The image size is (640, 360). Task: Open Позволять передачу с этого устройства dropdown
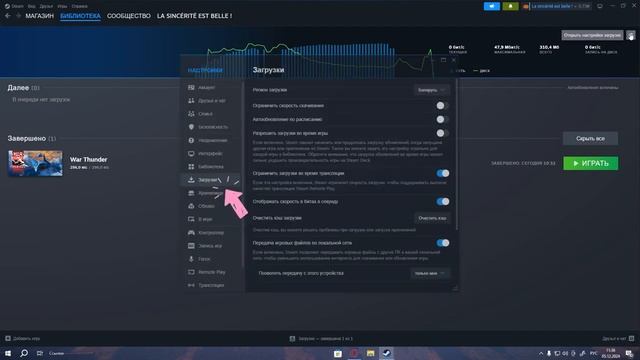click(430, 273)
